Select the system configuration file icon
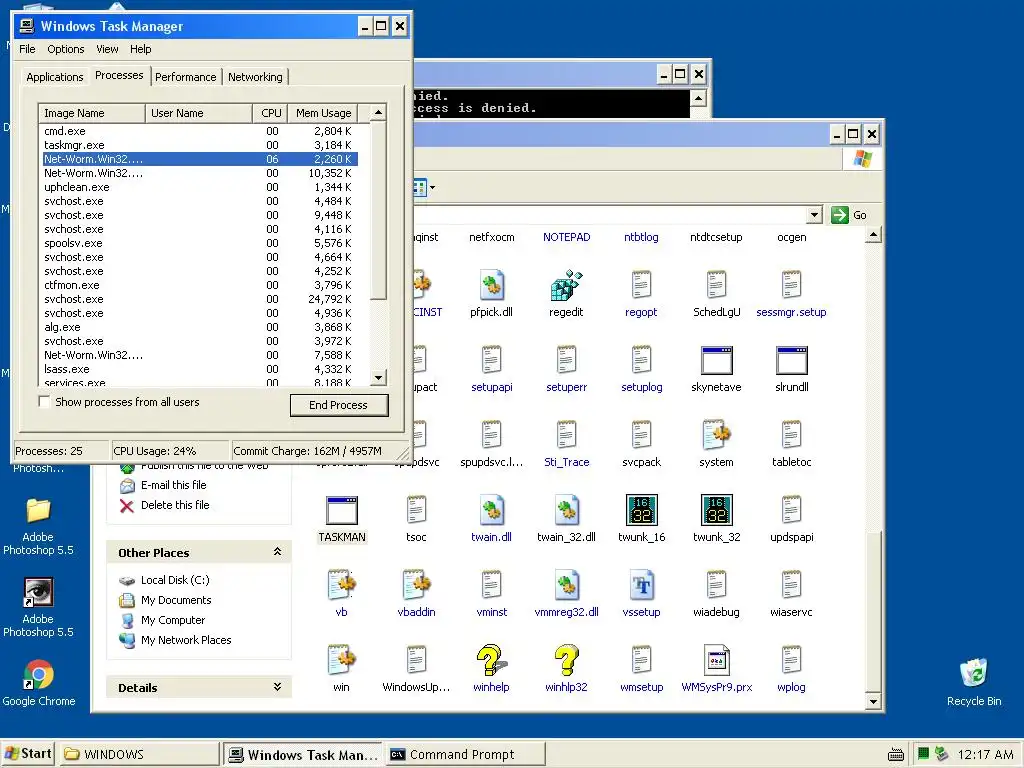The image size is (1024, 768). click(716, 436)
